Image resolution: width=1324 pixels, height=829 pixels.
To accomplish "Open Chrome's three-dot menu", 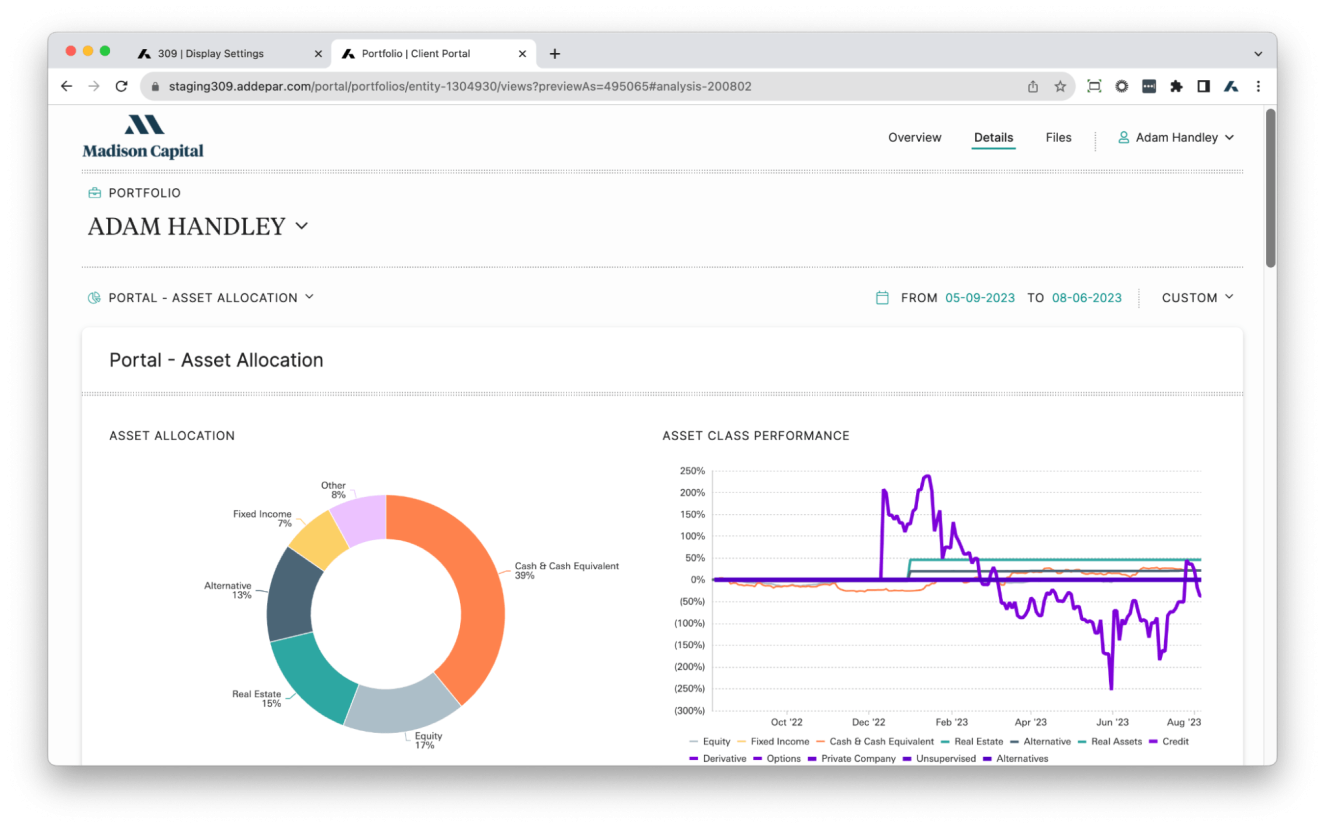I will click(1258, 87).
